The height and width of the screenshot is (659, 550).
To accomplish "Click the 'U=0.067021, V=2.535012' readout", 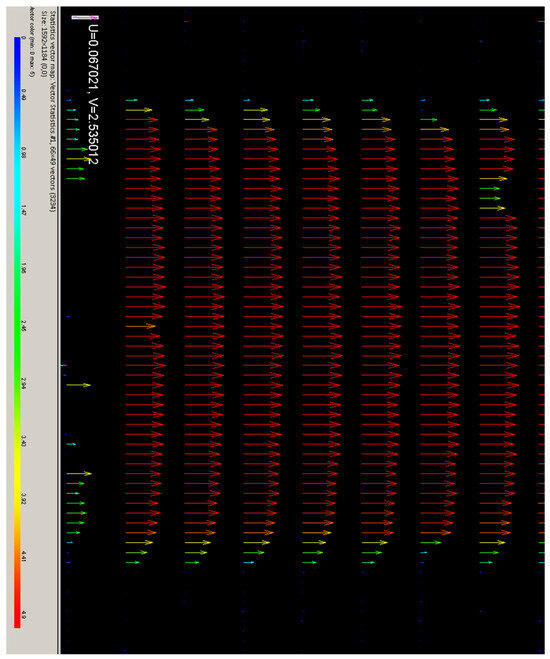I will (93, 94).
